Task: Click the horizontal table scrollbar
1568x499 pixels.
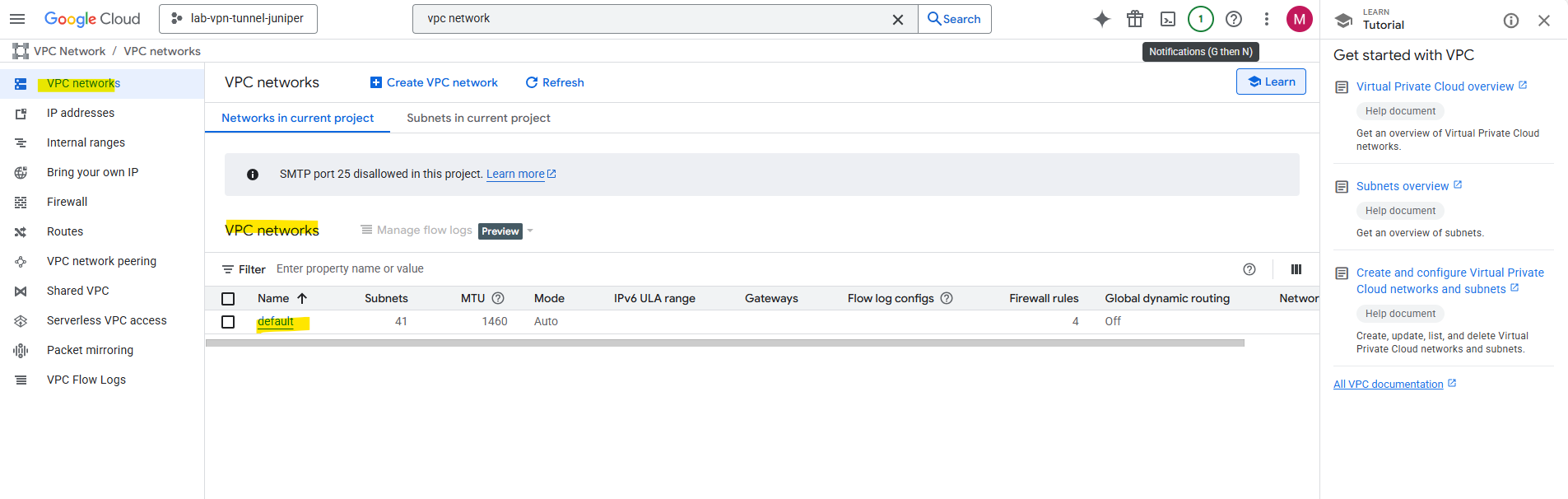Action: 724,343
